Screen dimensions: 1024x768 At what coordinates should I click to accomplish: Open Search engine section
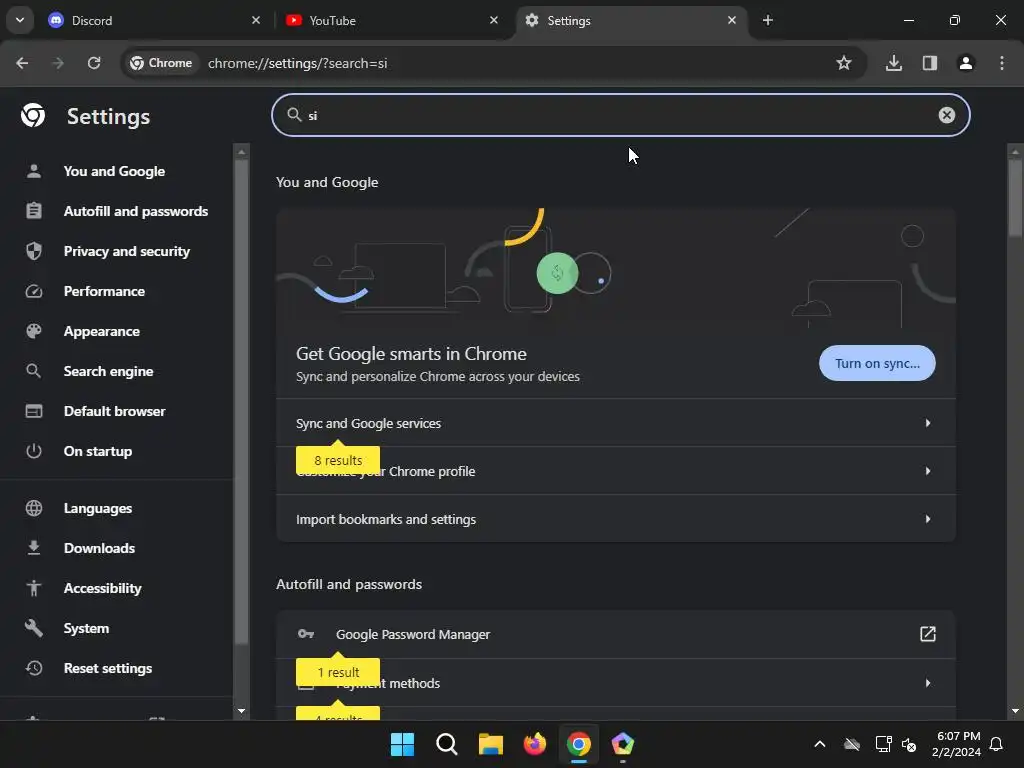(x=108, y=371)
